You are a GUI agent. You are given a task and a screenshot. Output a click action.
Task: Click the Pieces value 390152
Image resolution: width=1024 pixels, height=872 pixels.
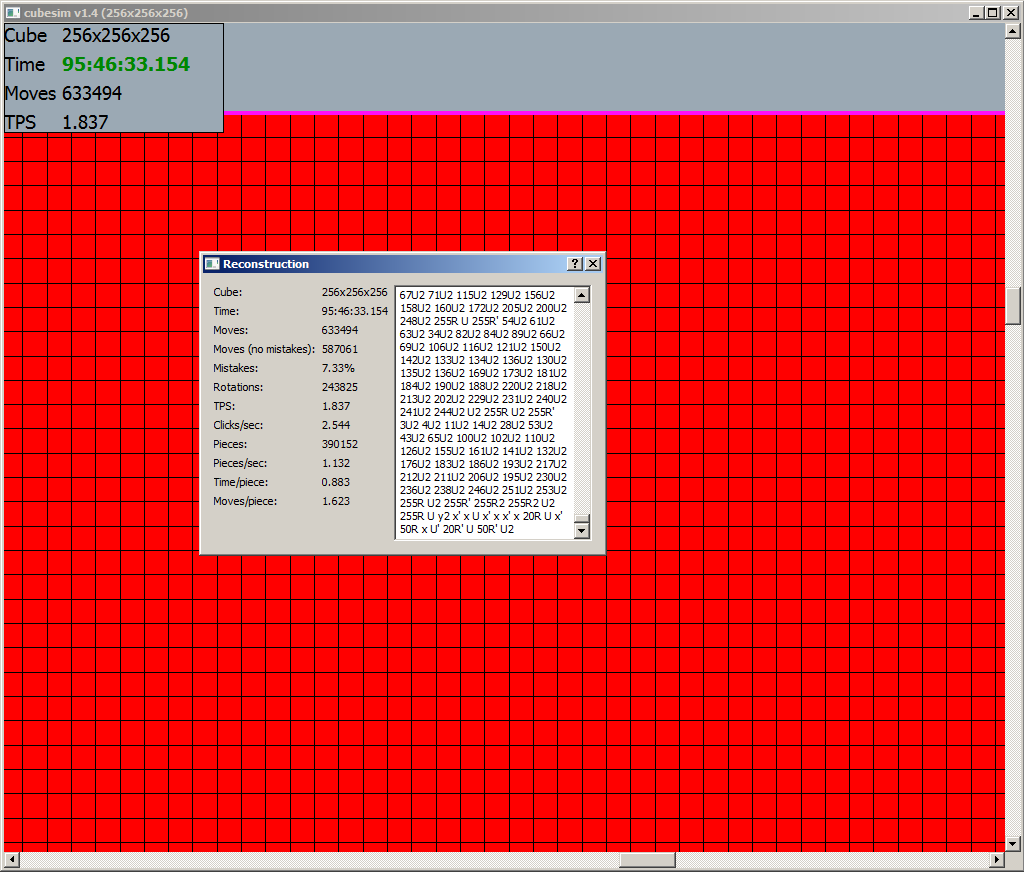coord(340,444)
